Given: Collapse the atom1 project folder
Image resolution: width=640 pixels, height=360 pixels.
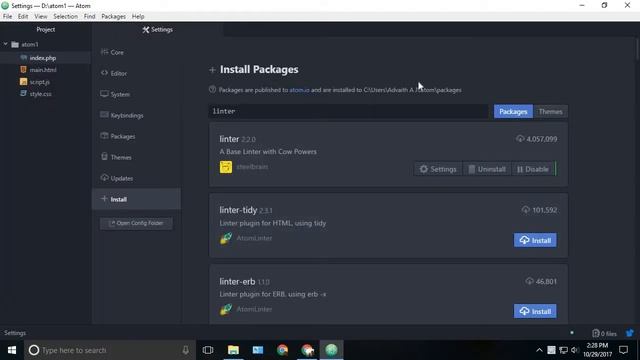Looking at the screenshot, I should click(x=6, y=44).
